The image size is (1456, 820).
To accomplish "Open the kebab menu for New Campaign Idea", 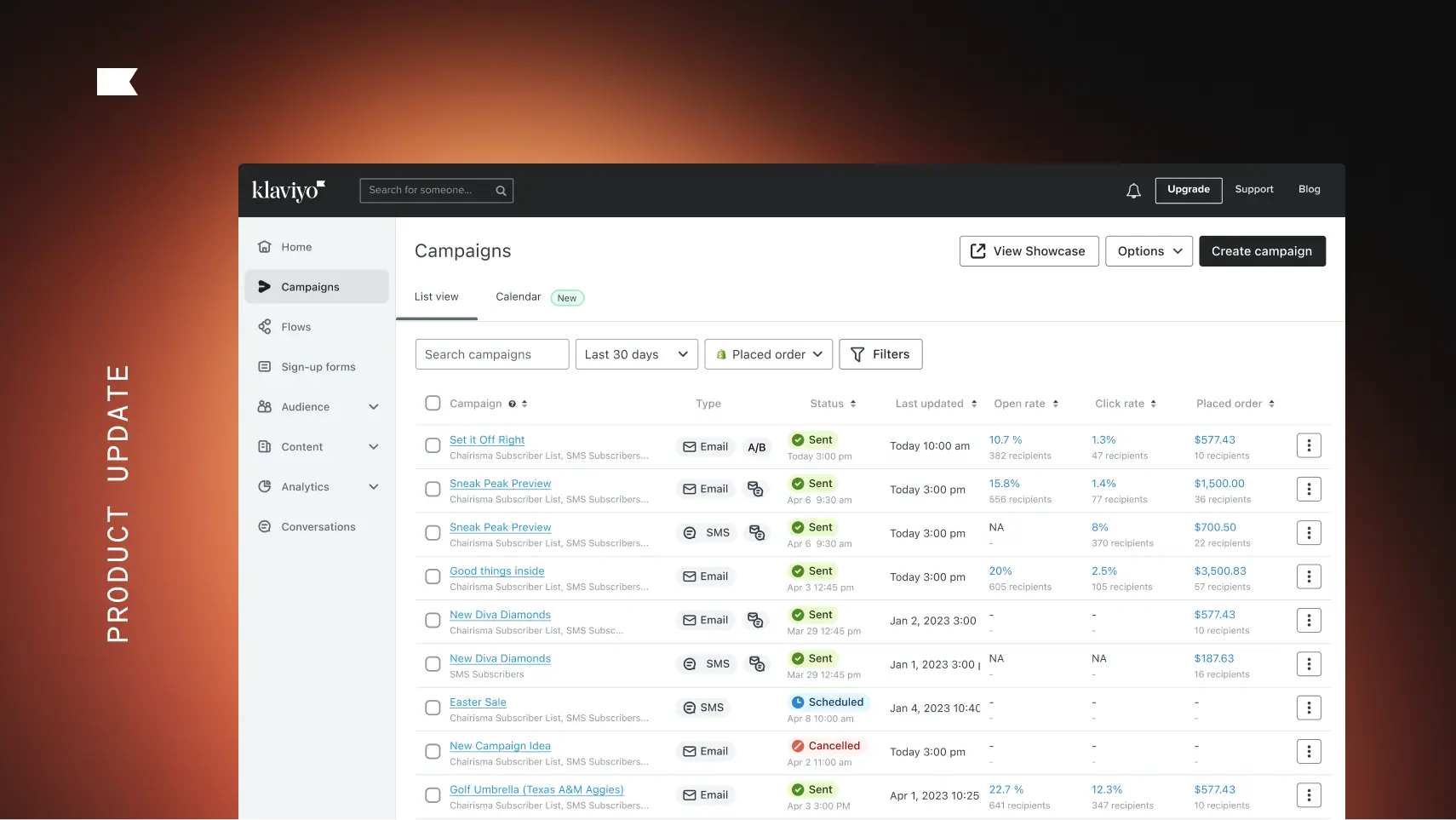I will [x=1309, y=751].
